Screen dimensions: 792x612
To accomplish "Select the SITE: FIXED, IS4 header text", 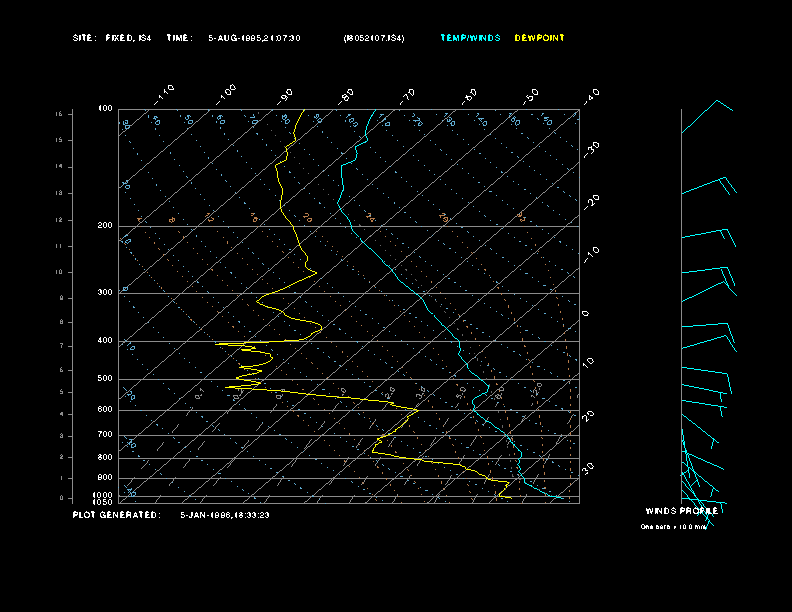I will point(112,38).
